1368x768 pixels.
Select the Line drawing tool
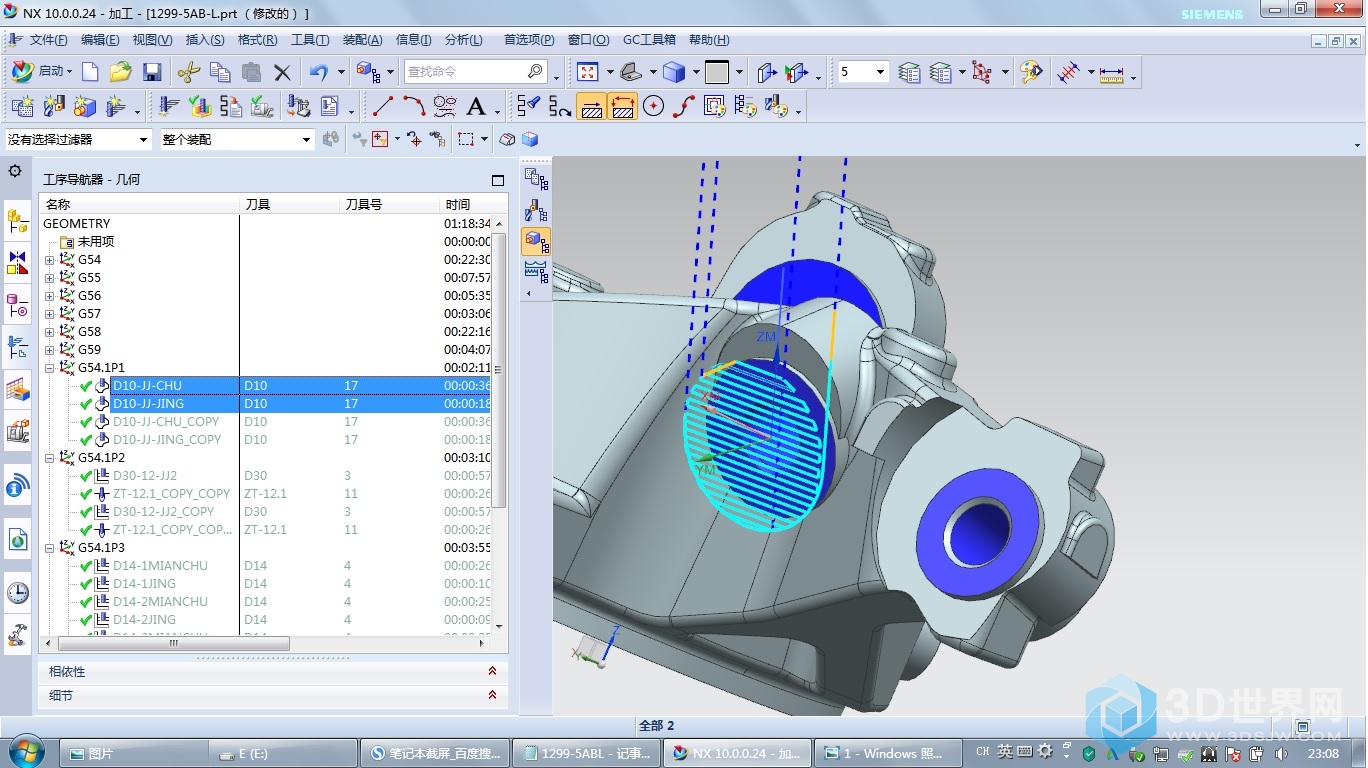tap(382, 106)
